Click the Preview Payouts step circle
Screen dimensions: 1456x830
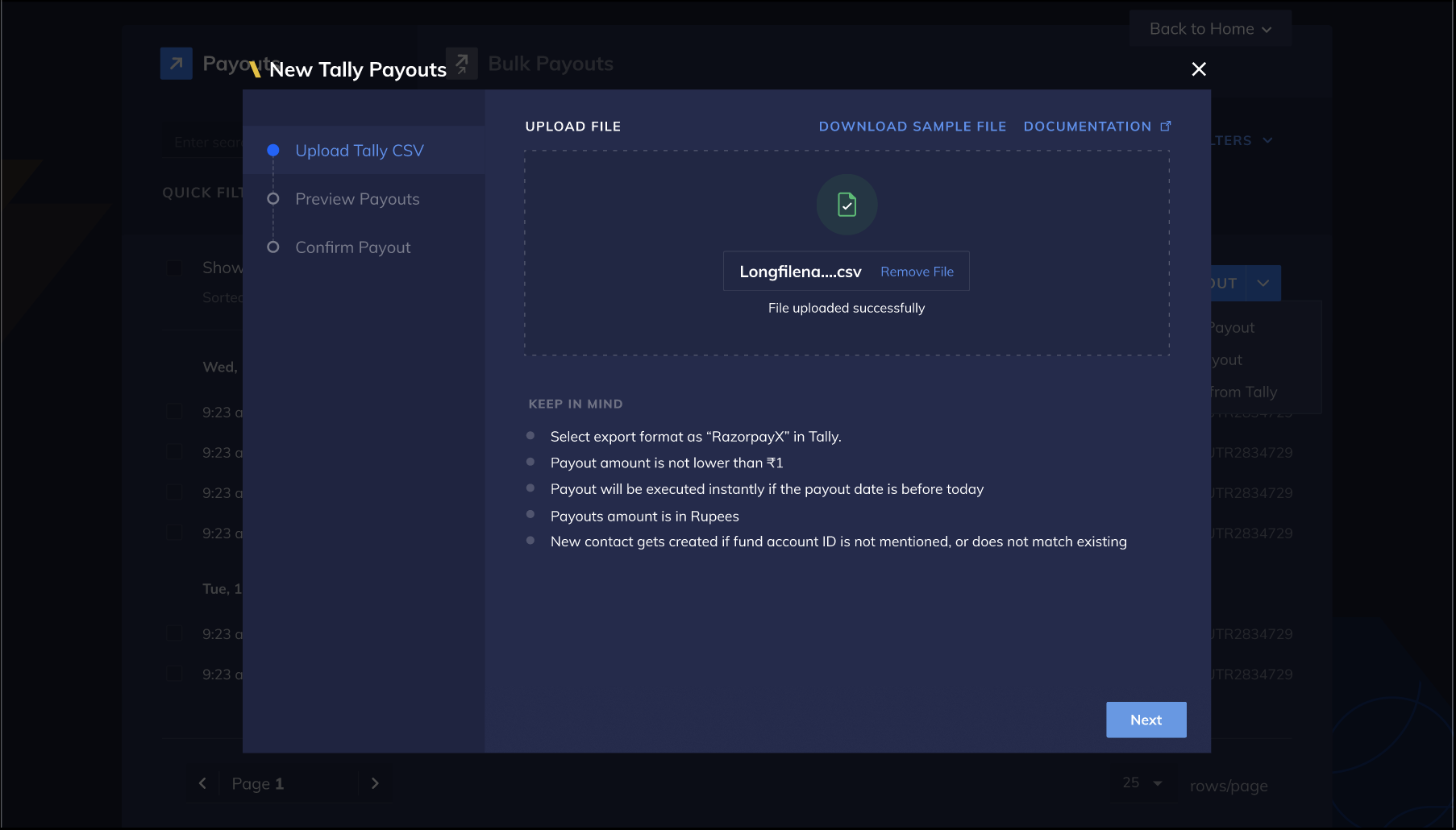coord(273,199)
